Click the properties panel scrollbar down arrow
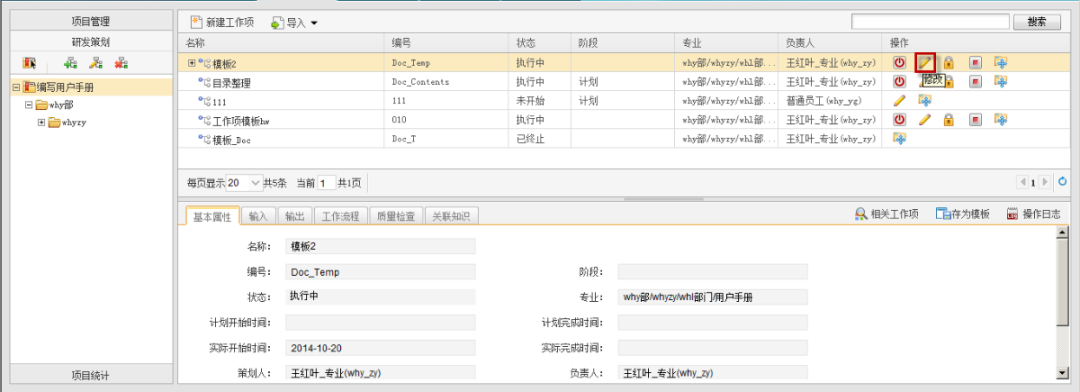The image size is (1080, 392). (1063, 373)
